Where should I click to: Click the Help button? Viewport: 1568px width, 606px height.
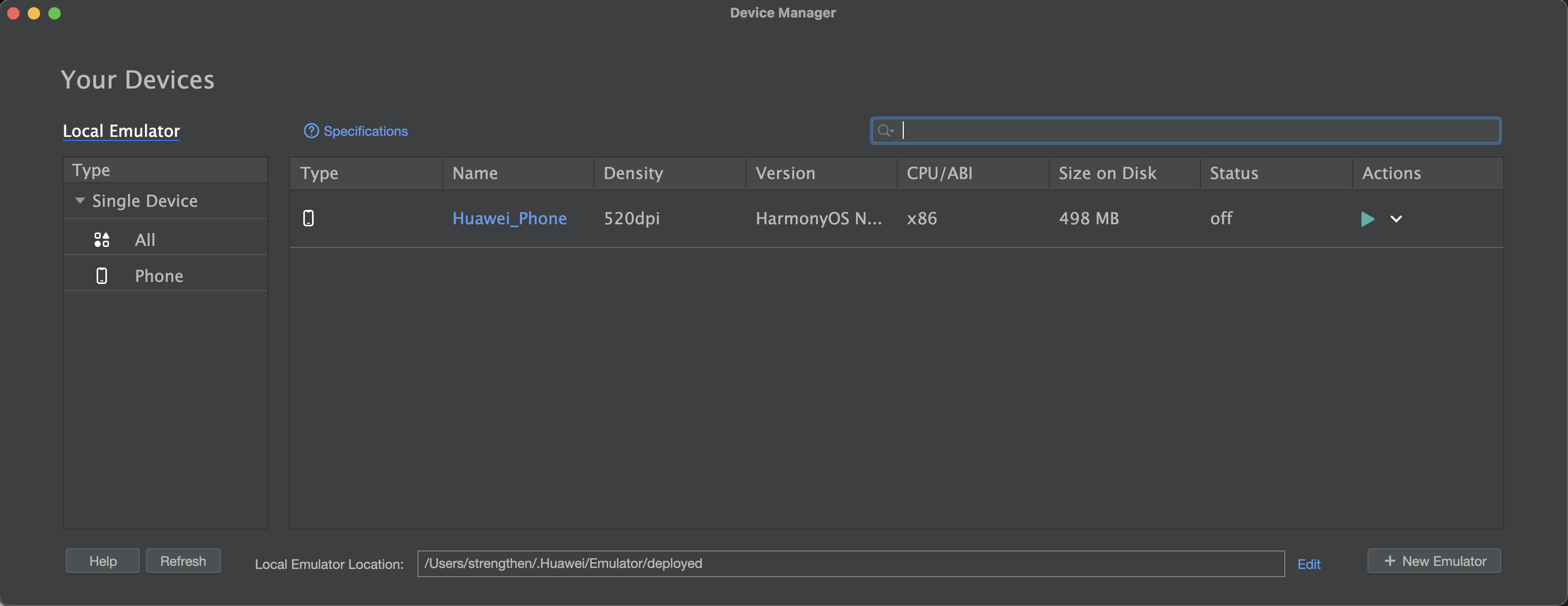102,561
